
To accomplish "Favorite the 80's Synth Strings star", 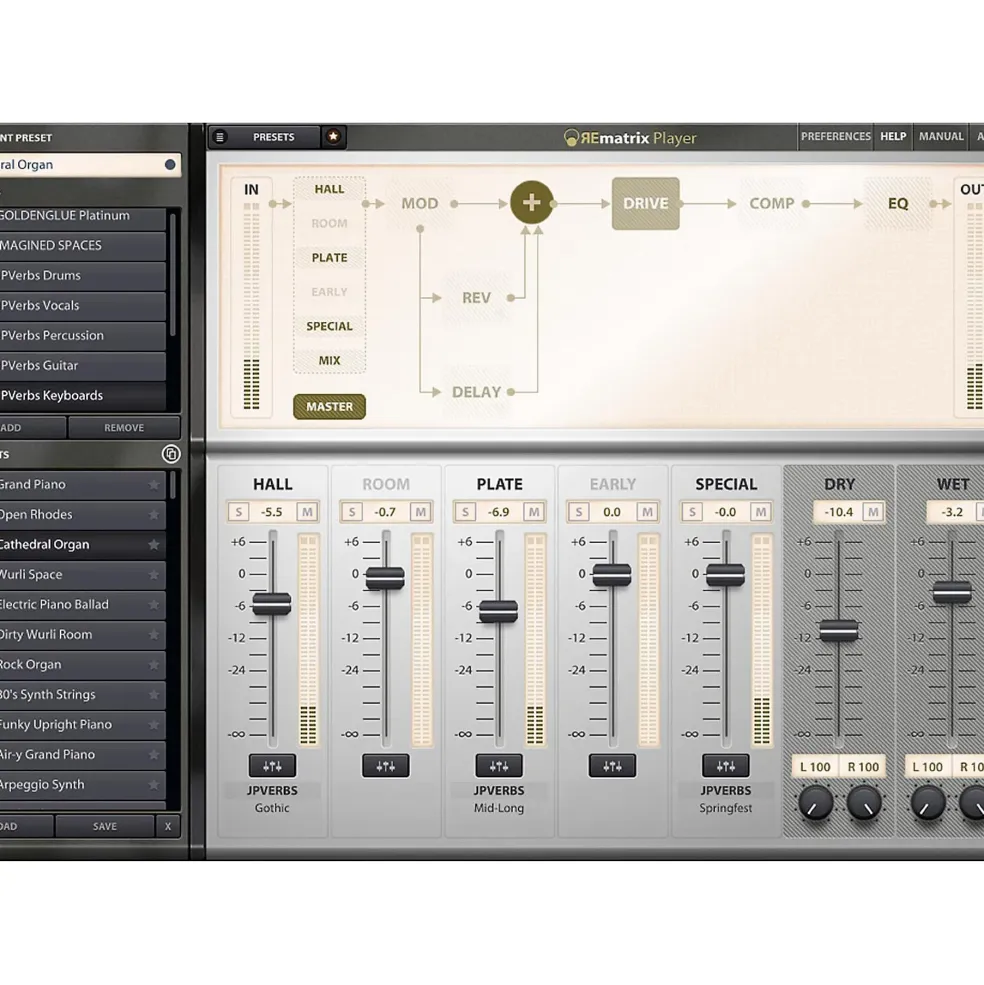I will [153, 695].
